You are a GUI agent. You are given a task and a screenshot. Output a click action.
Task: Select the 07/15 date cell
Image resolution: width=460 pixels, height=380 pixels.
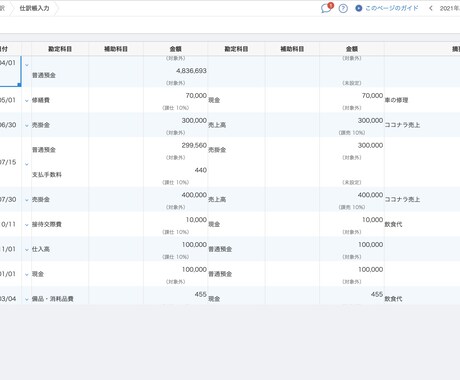(8, 162)
